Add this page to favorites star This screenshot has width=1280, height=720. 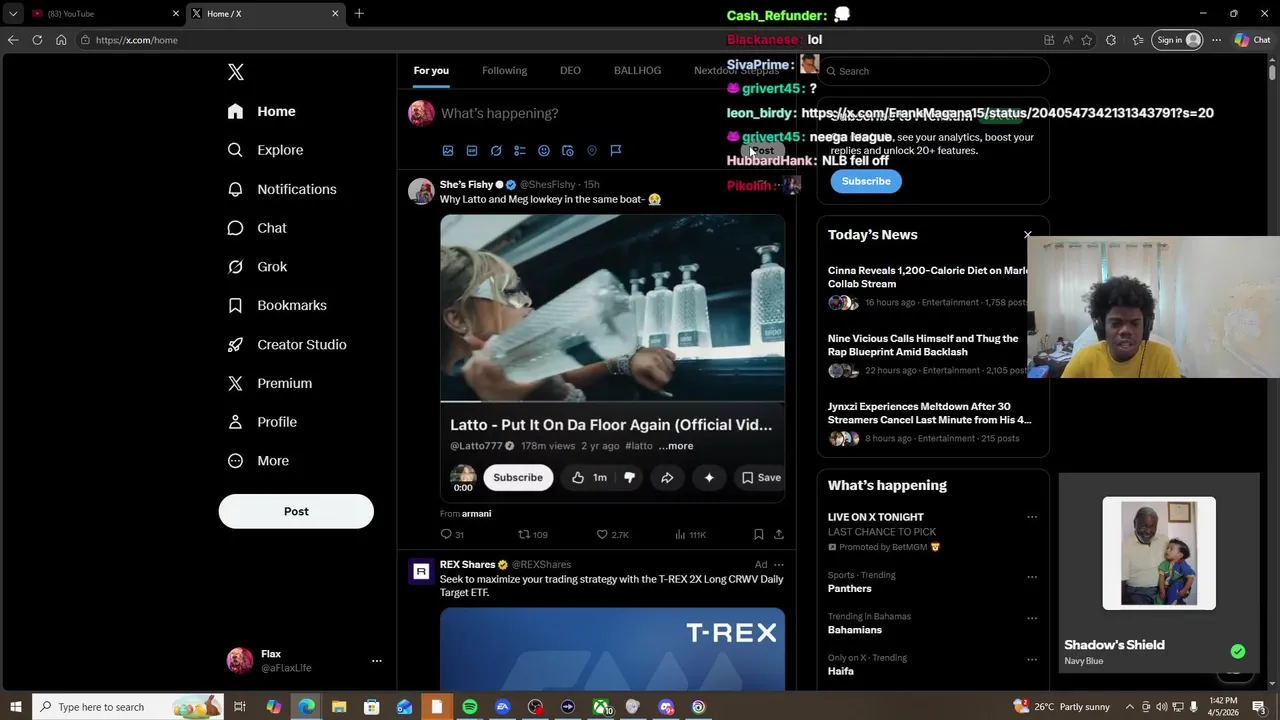tap(1089, 40)
